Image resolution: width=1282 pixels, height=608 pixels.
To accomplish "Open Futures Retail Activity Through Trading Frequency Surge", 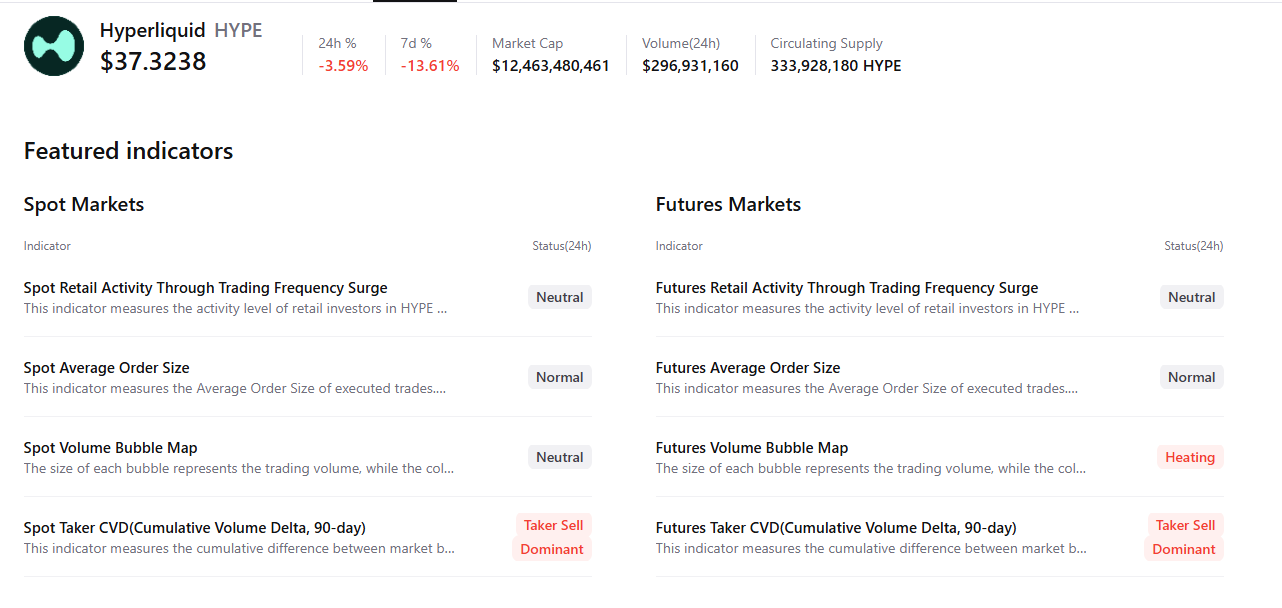I will click(846, 288).
